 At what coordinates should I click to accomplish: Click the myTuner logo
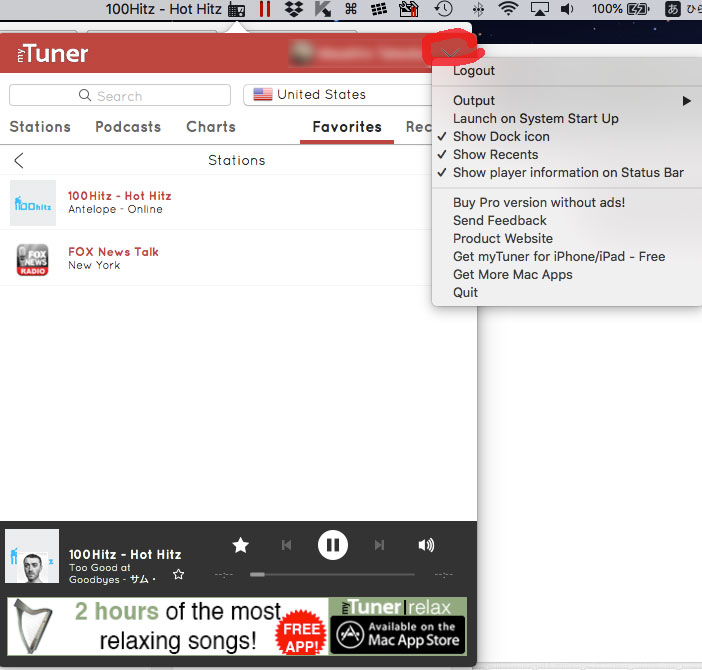point(52,54)
